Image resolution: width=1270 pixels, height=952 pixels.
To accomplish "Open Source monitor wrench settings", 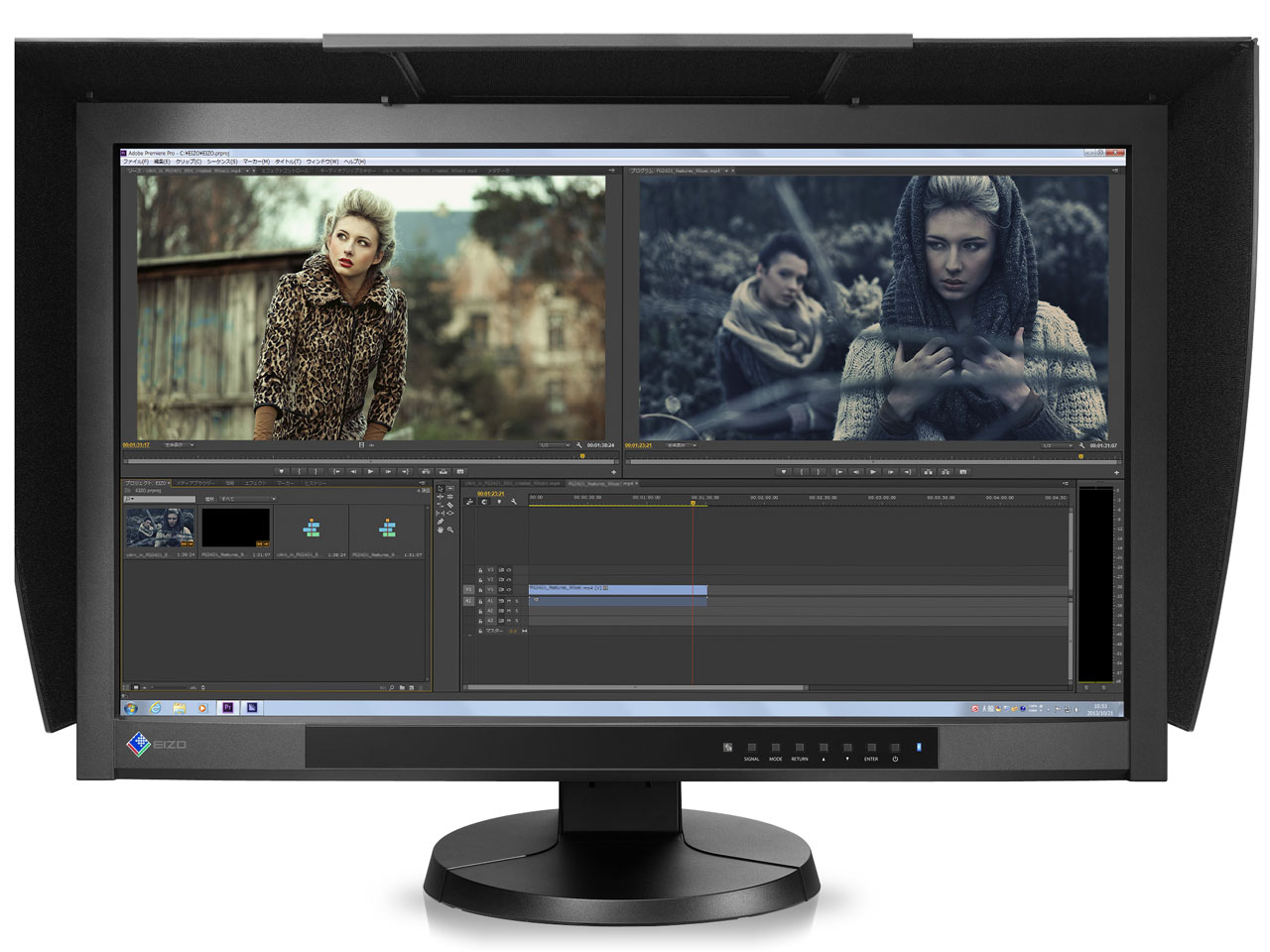I will coord(579,445).
